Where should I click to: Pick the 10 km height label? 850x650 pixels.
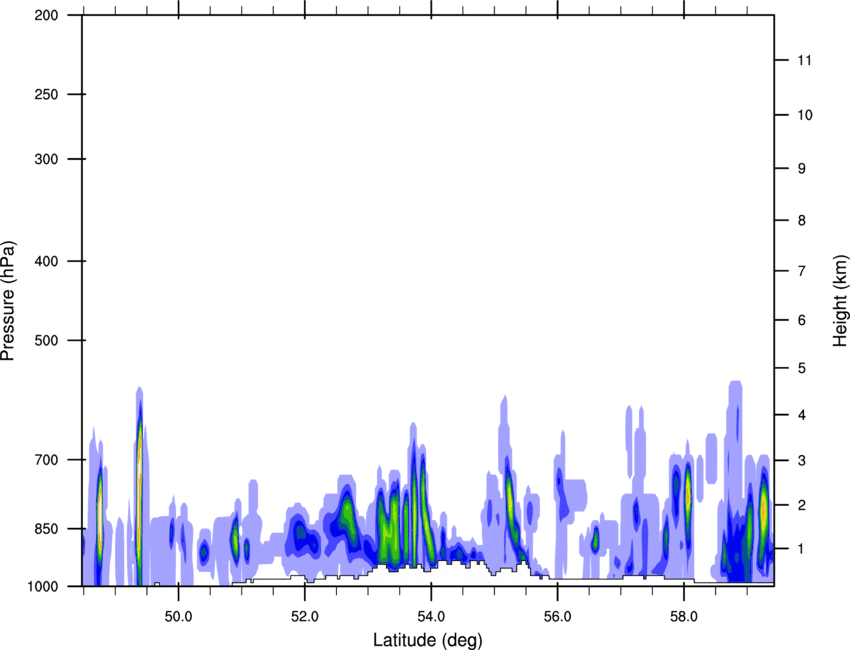point(805,115)
